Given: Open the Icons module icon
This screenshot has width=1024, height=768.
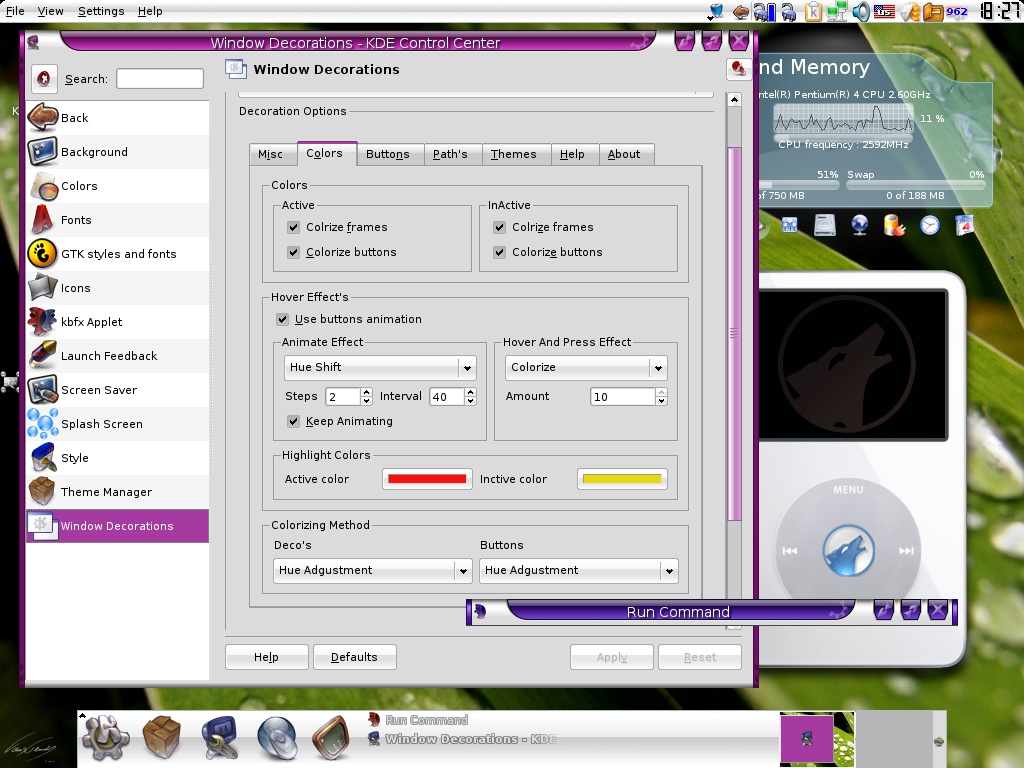Looking at the screenshot, I should [x=43, y=287].
